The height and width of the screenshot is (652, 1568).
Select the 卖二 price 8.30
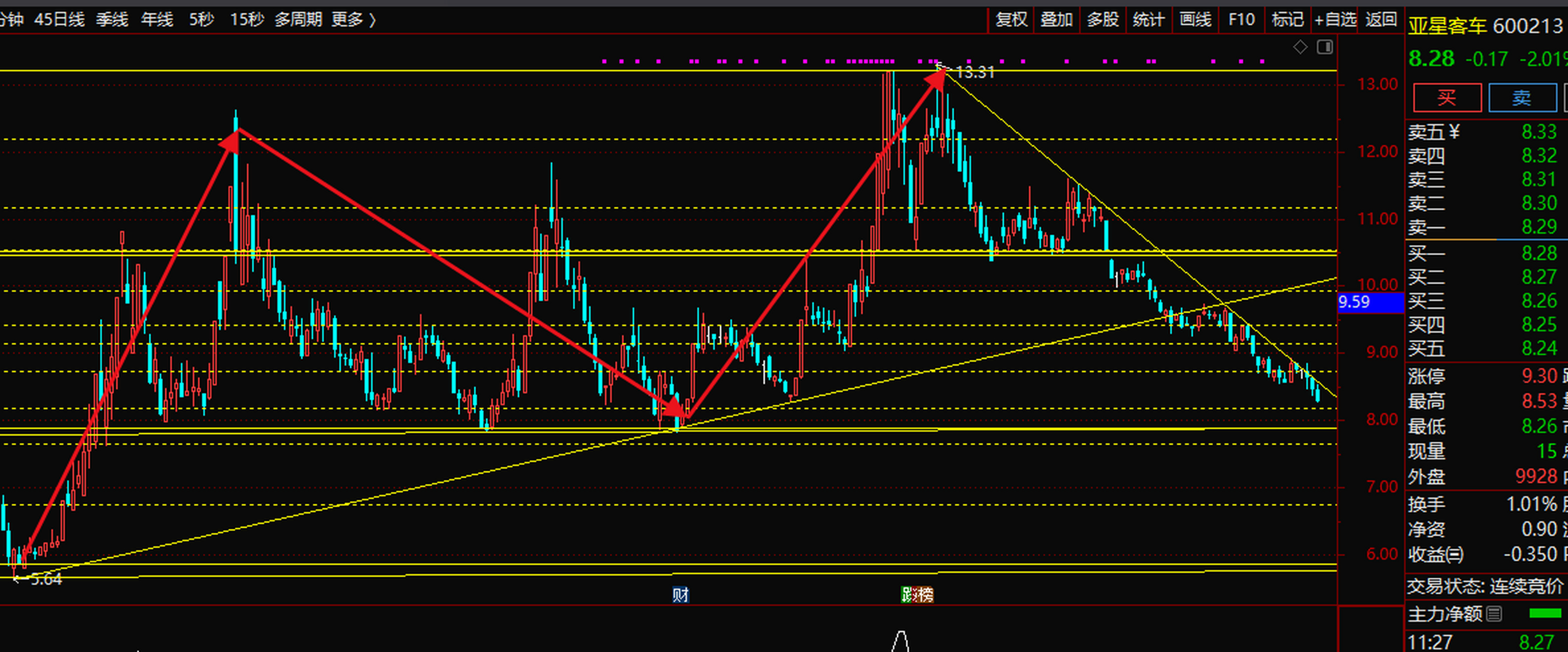(x=1539, y=203)
